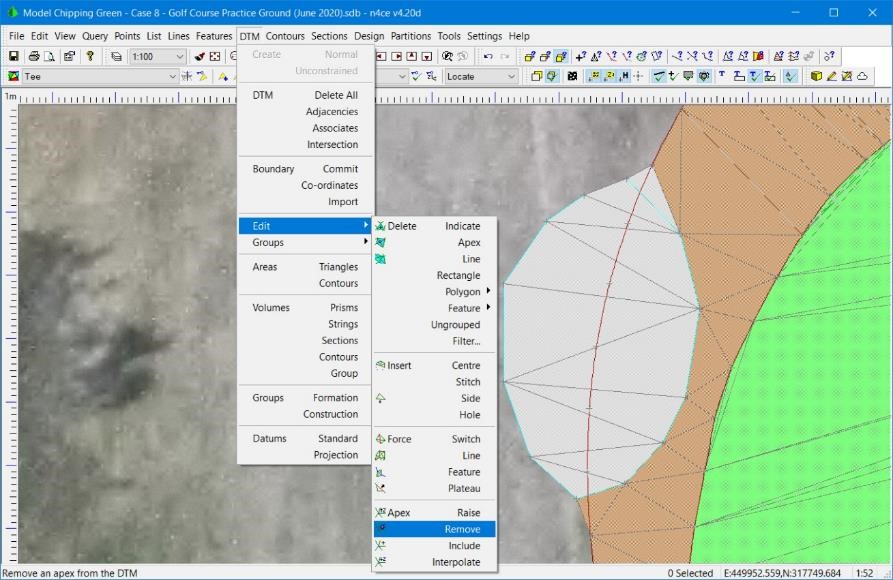
Task: Pan view left with the left-arrow icon
Action: (x=381, y=56)
